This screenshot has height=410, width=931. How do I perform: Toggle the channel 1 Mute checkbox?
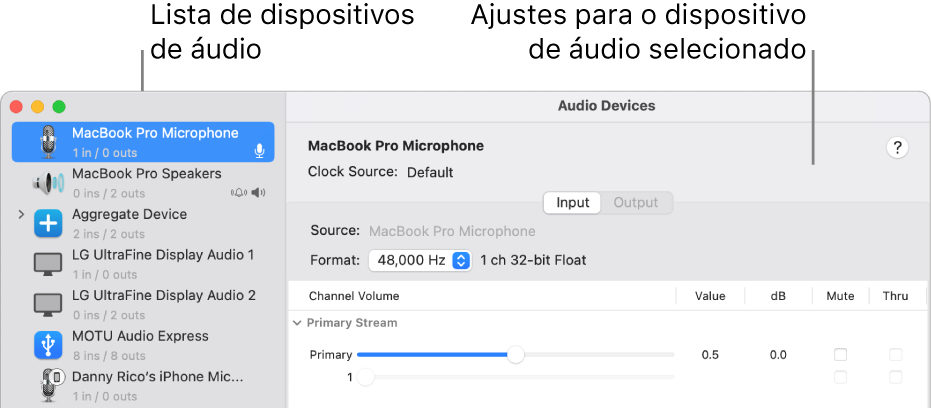pos(840,377)
